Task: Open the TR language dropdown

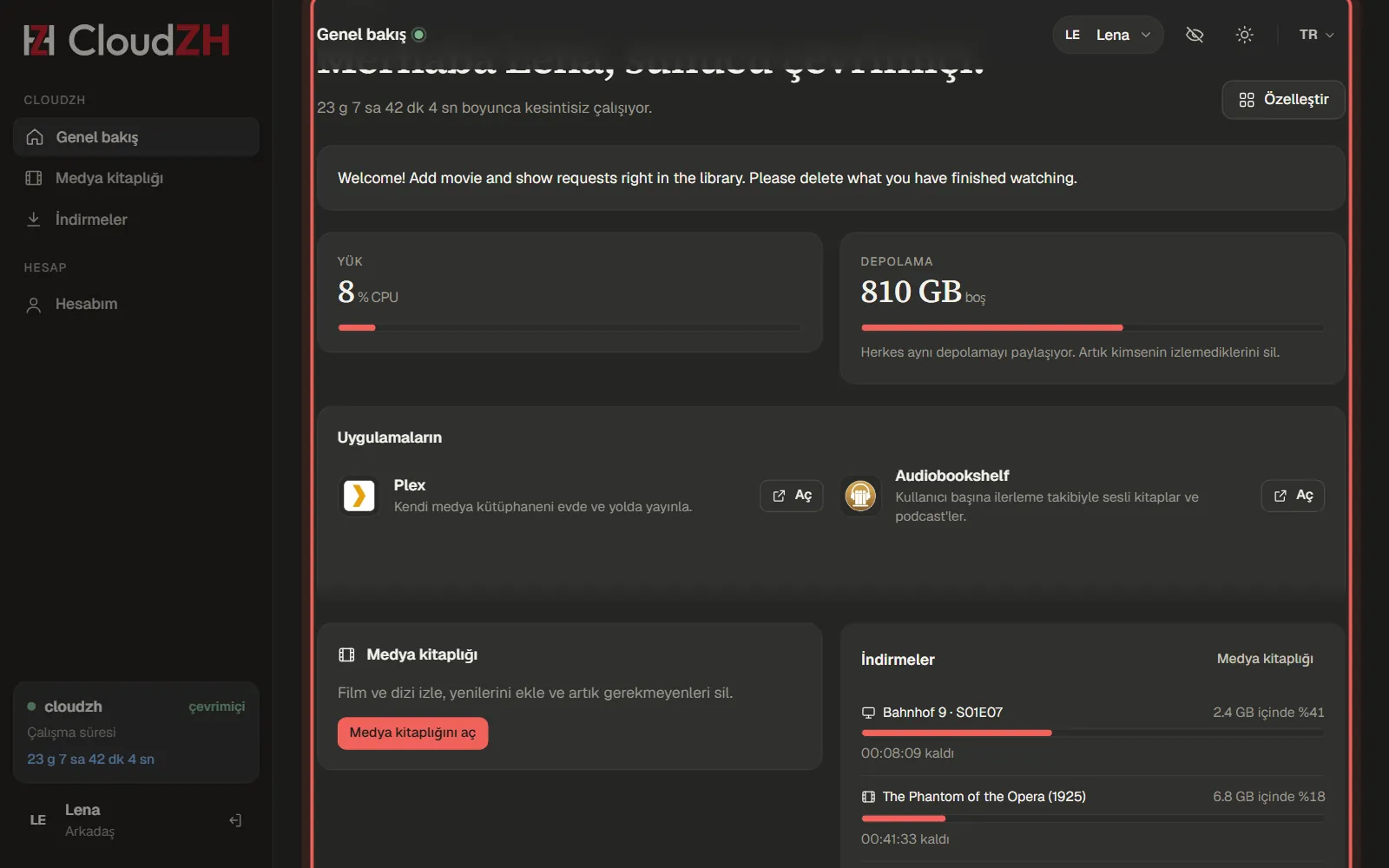Action: (1316, 35)
